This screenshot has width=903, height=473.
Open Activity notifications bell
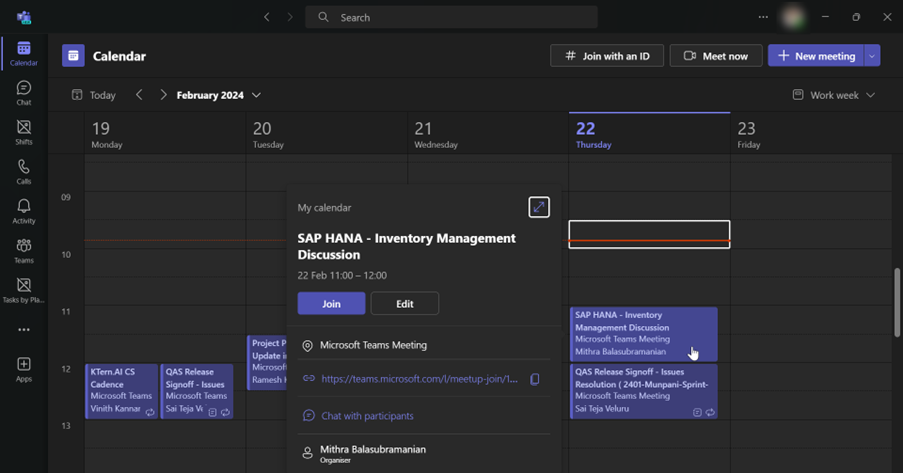(24, 211)
